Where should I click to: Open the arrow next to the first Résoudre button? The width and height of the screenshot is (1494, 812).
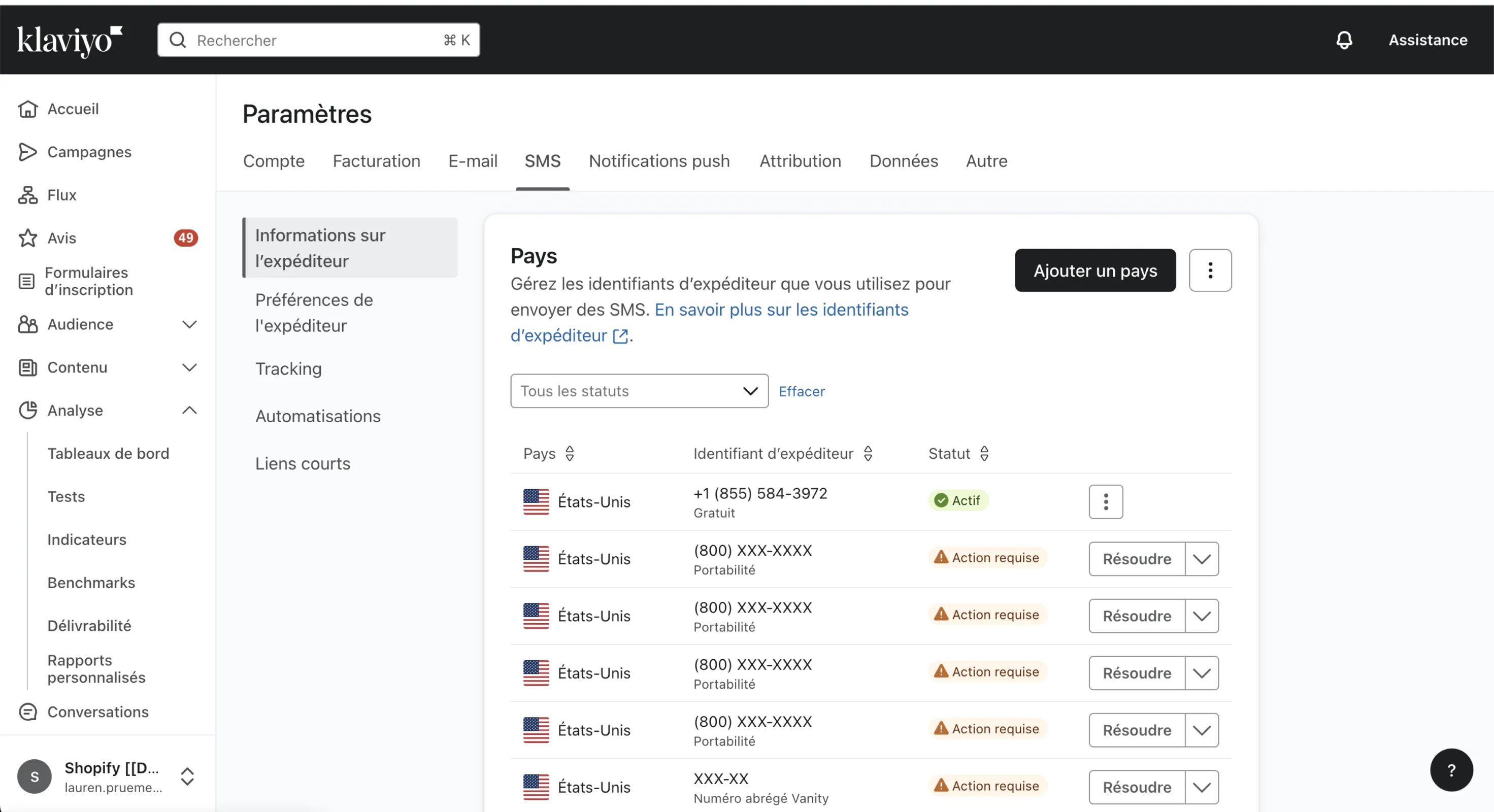(1202, 559)
